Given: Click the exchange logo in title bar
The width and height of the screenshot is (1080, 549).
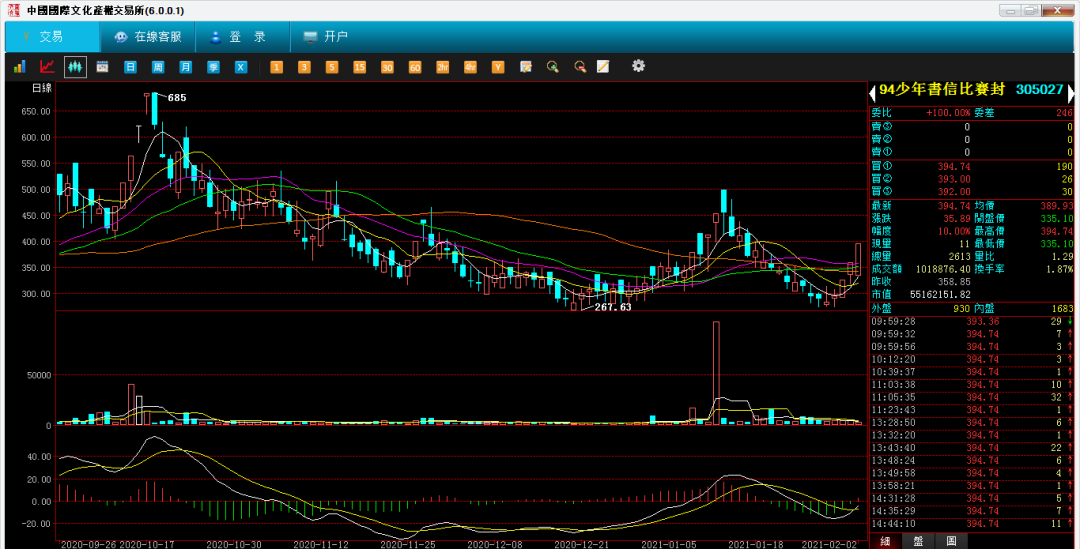Looking at the screenshot, I should (x=14, y=10).
